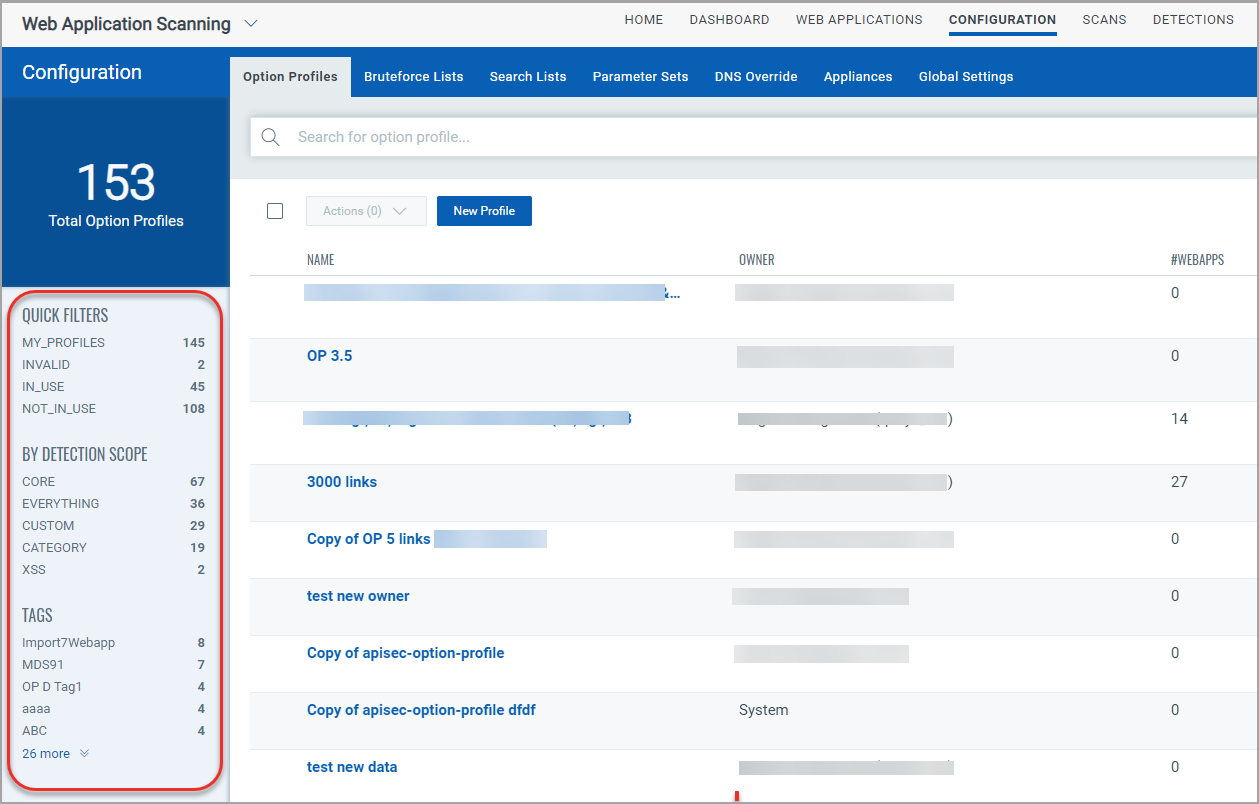
Task: Open the 3000 links profile
Action: (x=342, y=482)
